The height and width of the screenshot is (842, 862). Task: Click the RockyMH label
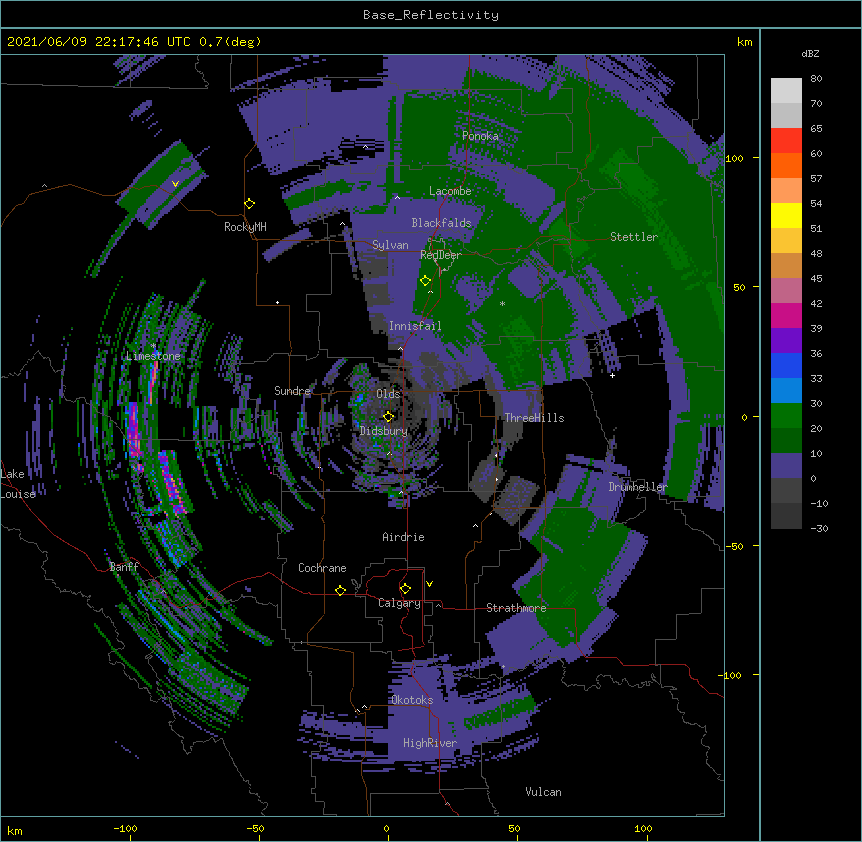coord(245,227)
